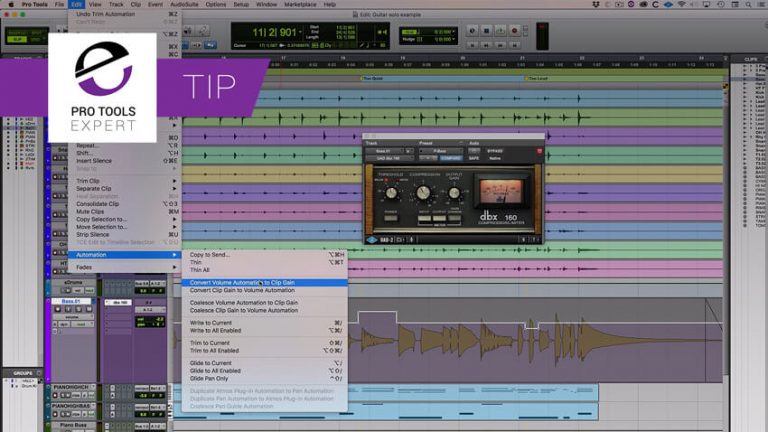Image resolution: width=768 pixels, height=432 pixels.
Task: Toggle the dbx 160 POWER switch
Action: [x=391, y=217]
